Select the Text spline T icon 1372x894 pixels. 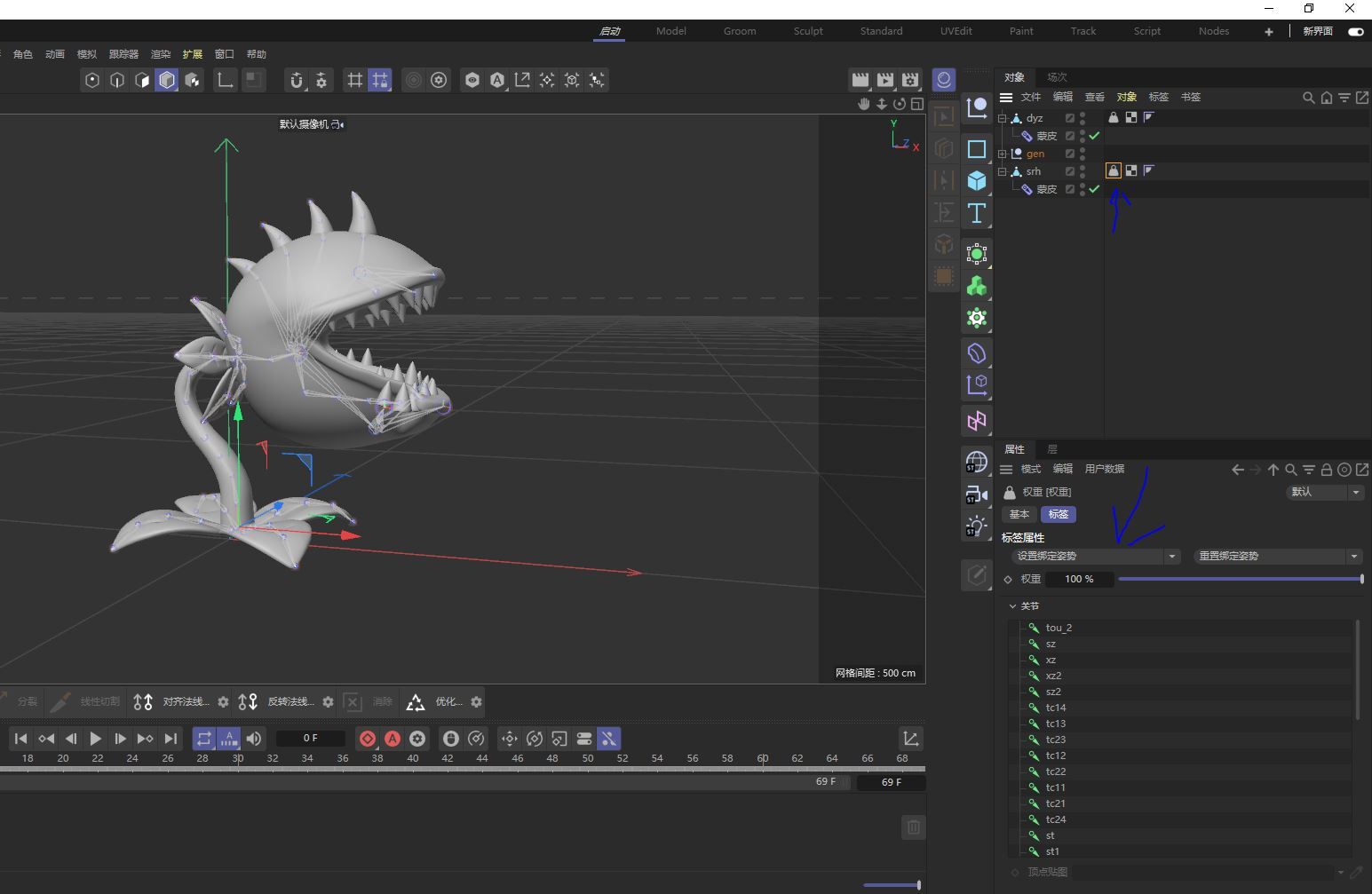coord(977,212)
